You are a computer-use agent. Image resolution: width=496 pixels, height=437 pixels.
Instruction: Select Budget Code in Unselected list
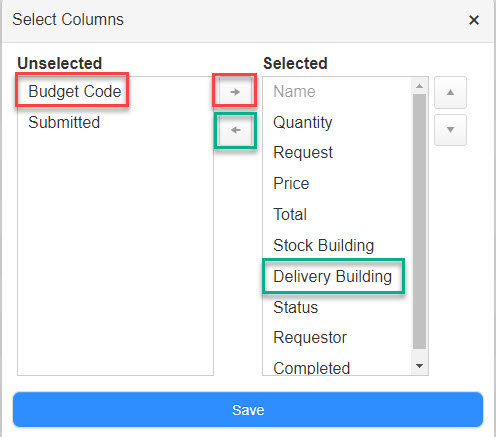click(75, 91)
